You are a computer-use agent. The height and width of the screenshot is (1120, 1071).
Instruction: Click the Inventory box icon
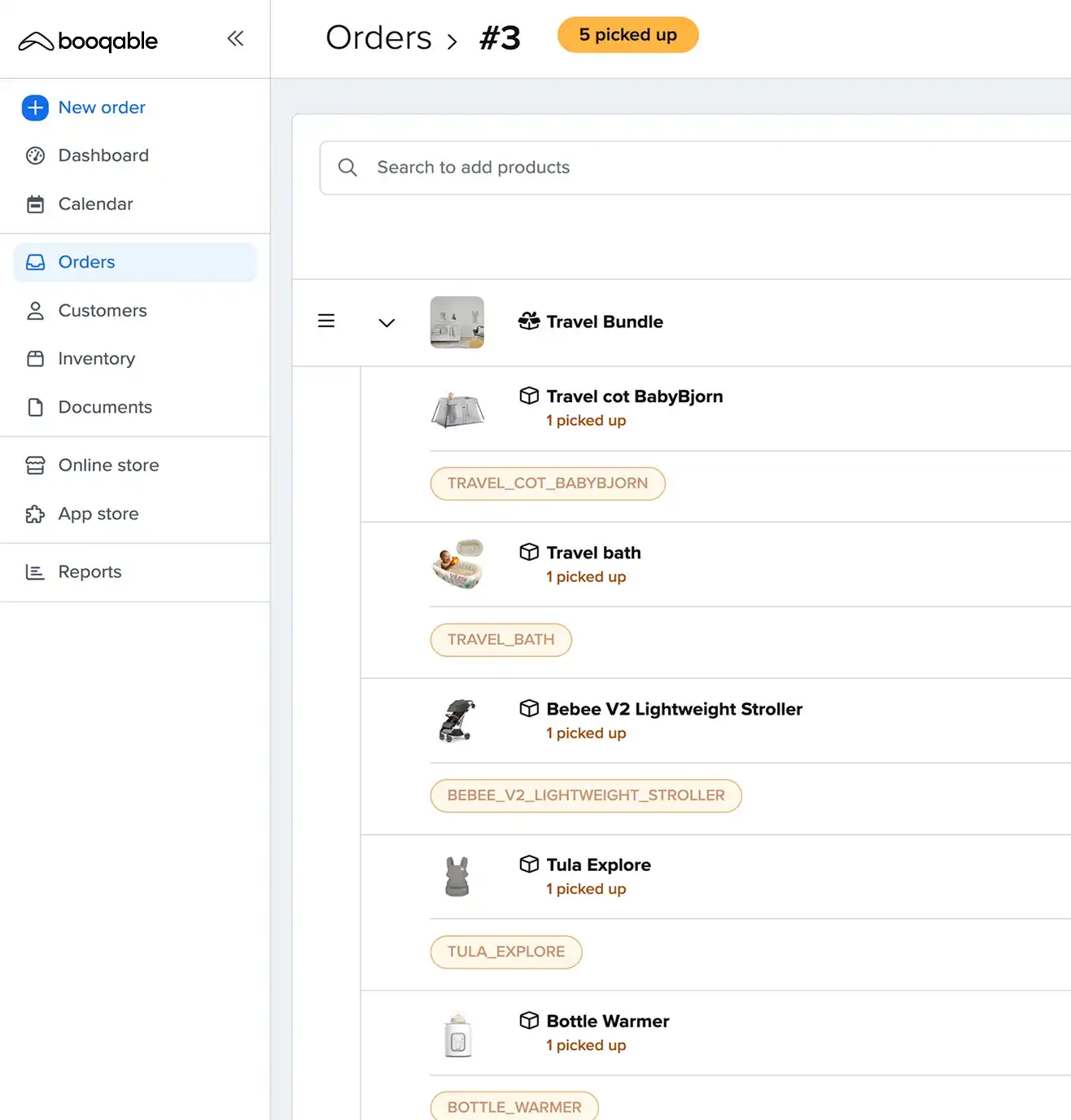point(35,359)
